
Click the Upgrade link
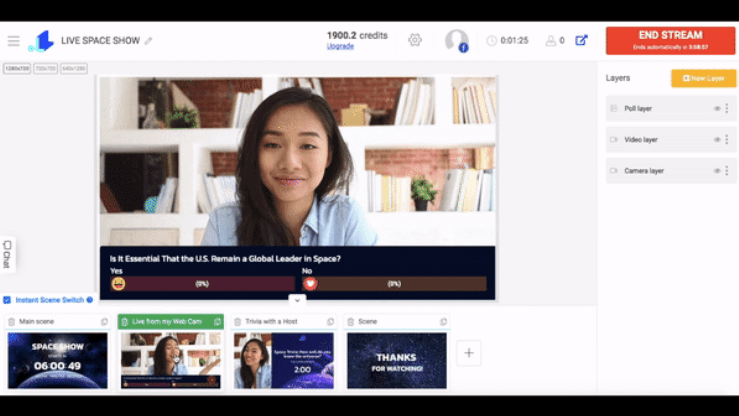(x=340, y=46)
